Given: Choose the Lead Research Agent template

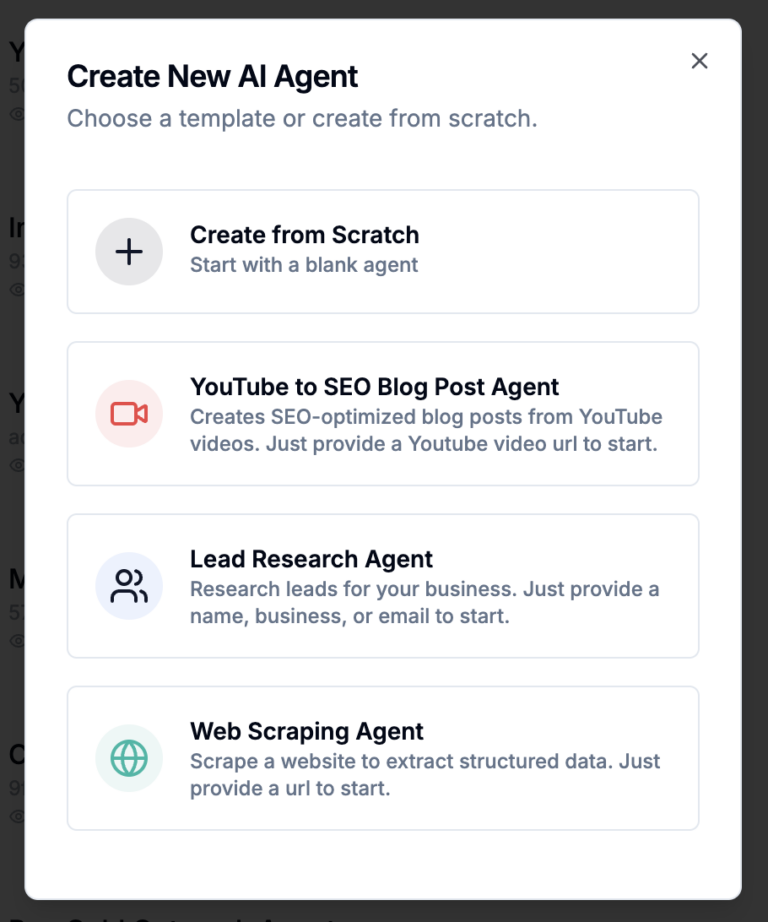Looking at the screenshot, I should click(383, 586).
